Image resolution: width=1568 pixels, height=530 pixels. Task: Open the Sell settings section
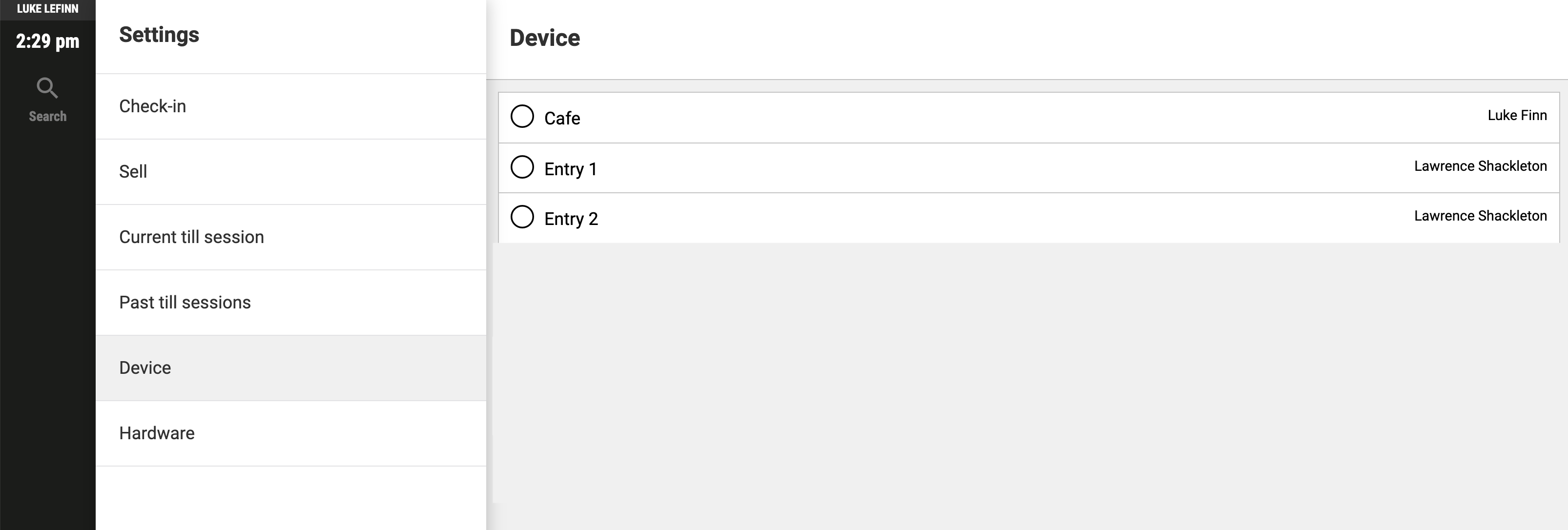click(291, 172)
